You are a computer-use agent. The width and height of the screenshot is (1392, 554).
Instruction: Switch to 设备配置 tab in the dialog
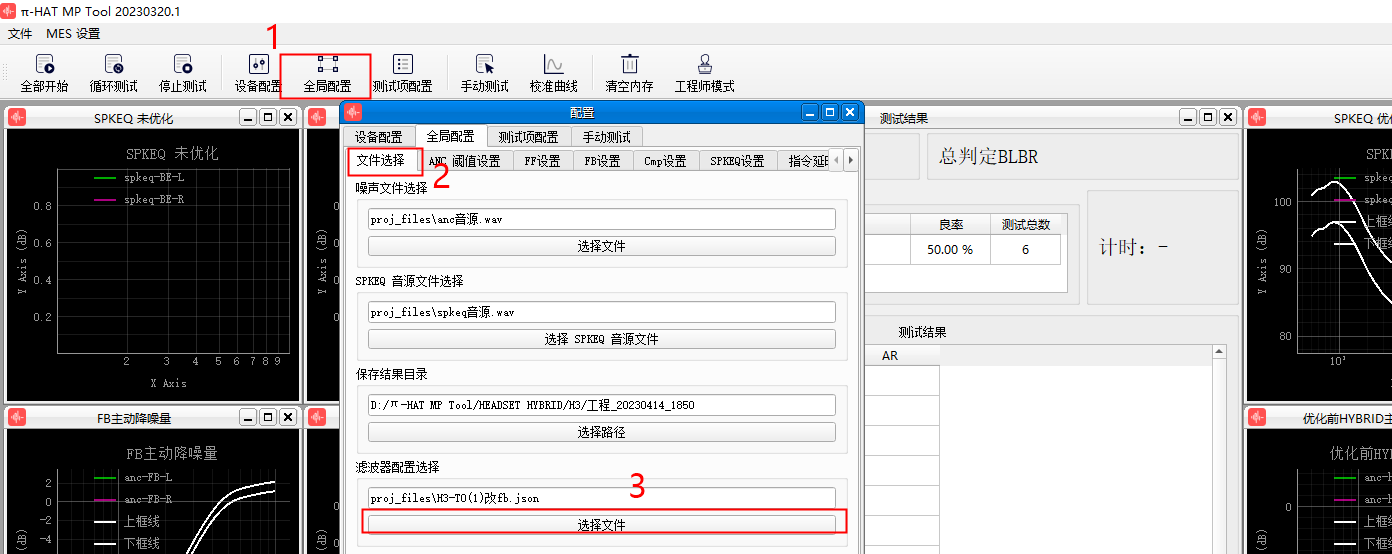tap(379, 137)
